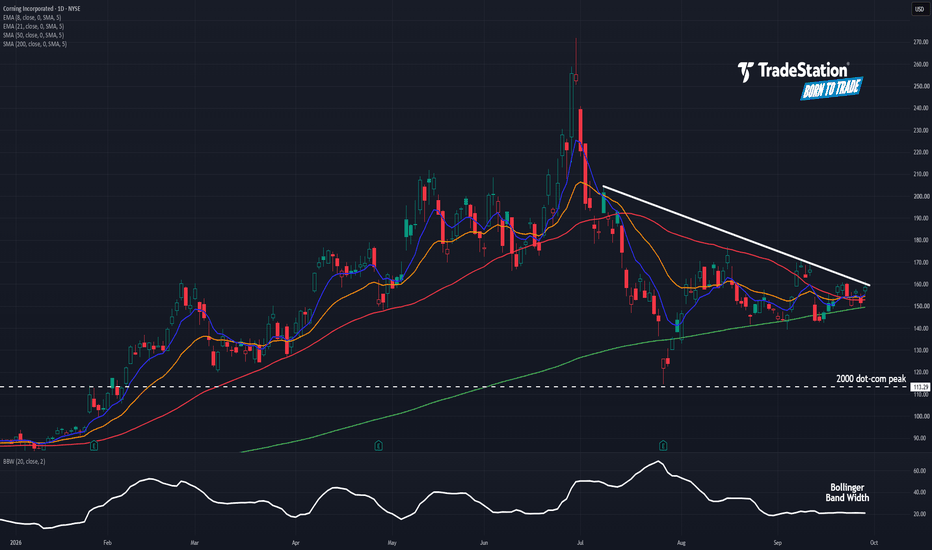This screenshot has width=932, height=550.
Task: Click the 20.00 BBW axis label
Action: pos(920,514)
